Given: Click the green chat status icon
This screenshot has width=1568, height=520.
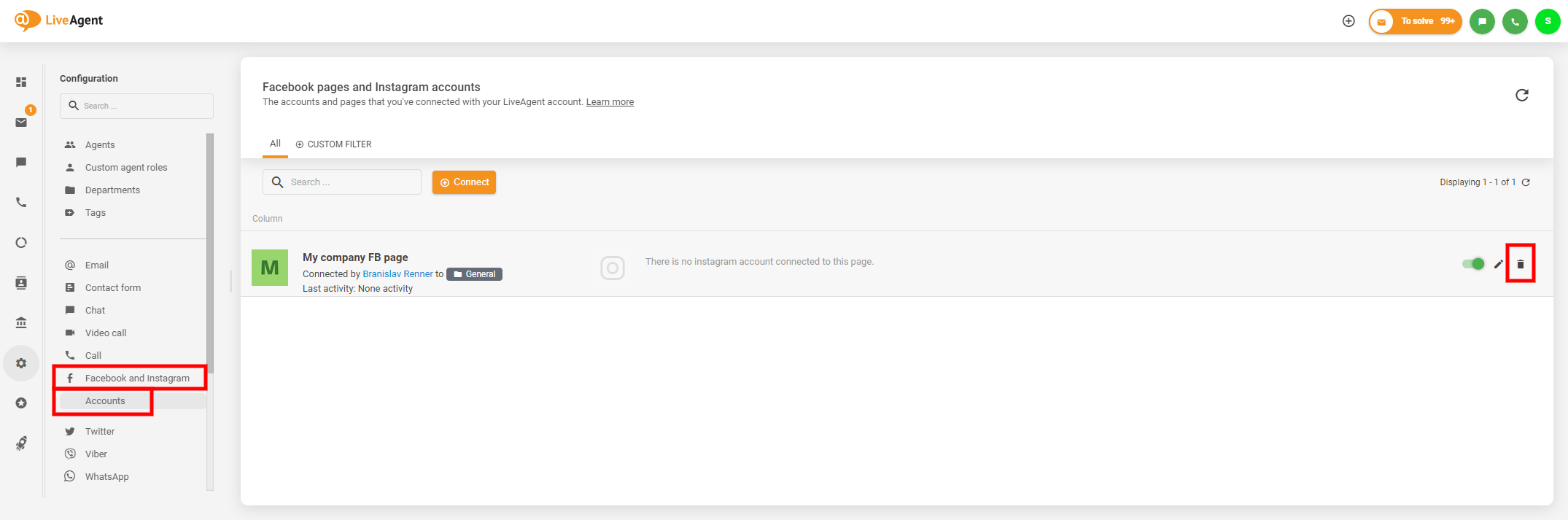Looking at the screenshot, I should 1482,21.
